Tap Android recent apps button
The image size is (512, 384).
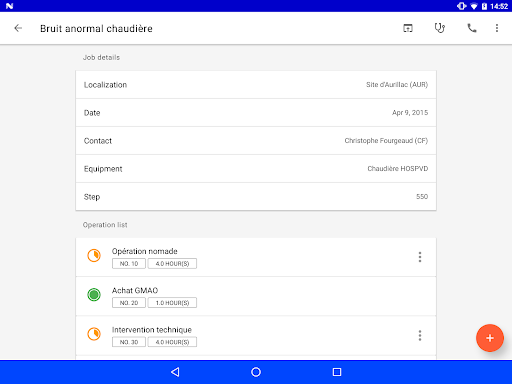coord(337,372)
